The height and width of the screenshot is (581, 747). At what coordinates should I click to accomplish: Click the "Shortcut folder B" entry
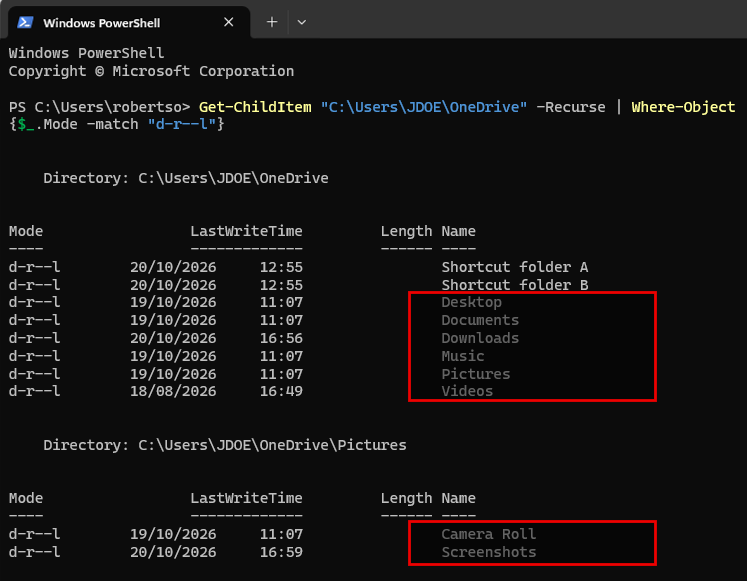(x=515, y=285)
